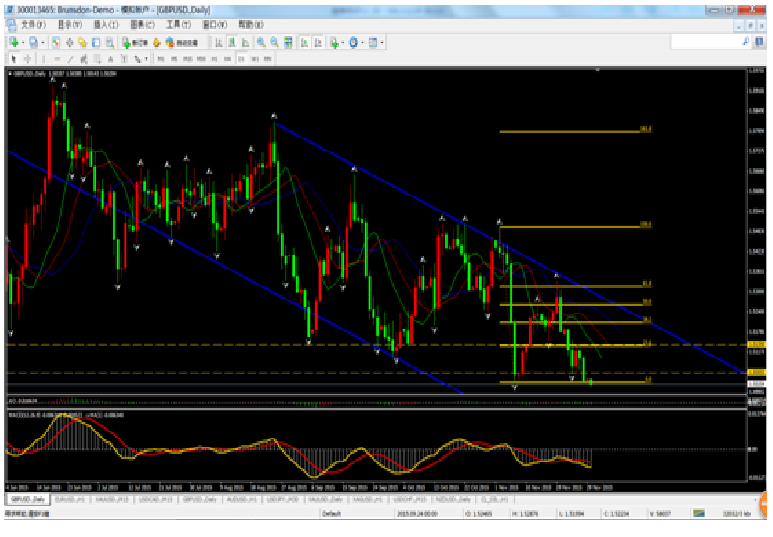Viewport: 773px width, 537px height.
Task: Click the Periods clock icon
Action: click(353, 43)
